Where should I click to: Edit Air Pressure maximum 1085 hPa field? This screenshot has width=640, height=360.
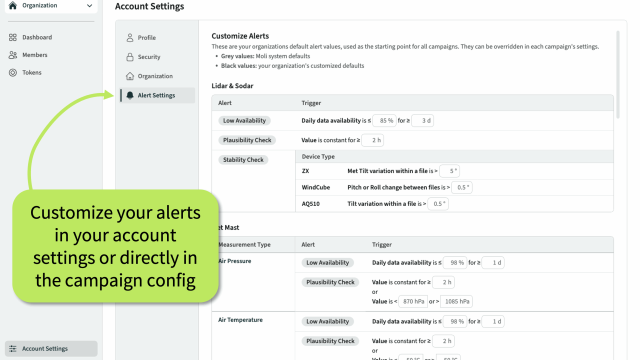456,302
